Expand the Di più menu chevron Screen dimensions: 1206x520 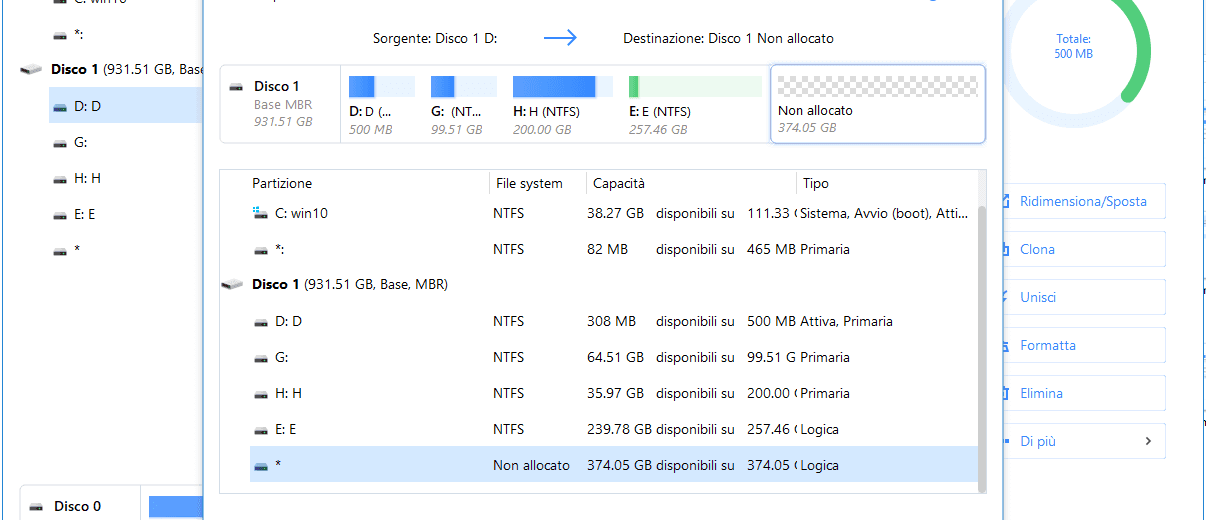click(1147, 441)
